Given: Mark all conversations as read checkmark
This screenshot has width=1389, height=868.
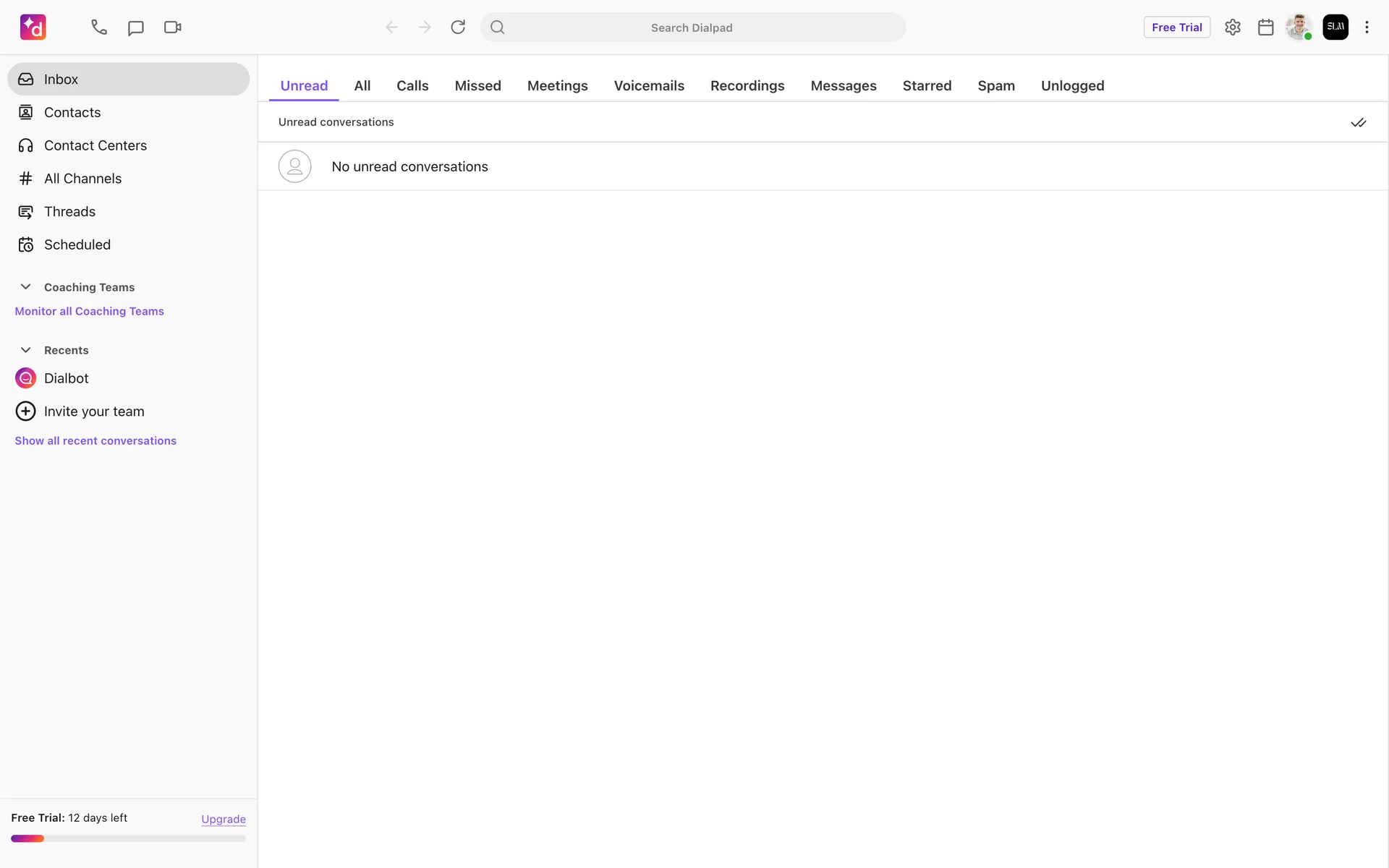Looking at the screenshot, I should point(1358,122).
